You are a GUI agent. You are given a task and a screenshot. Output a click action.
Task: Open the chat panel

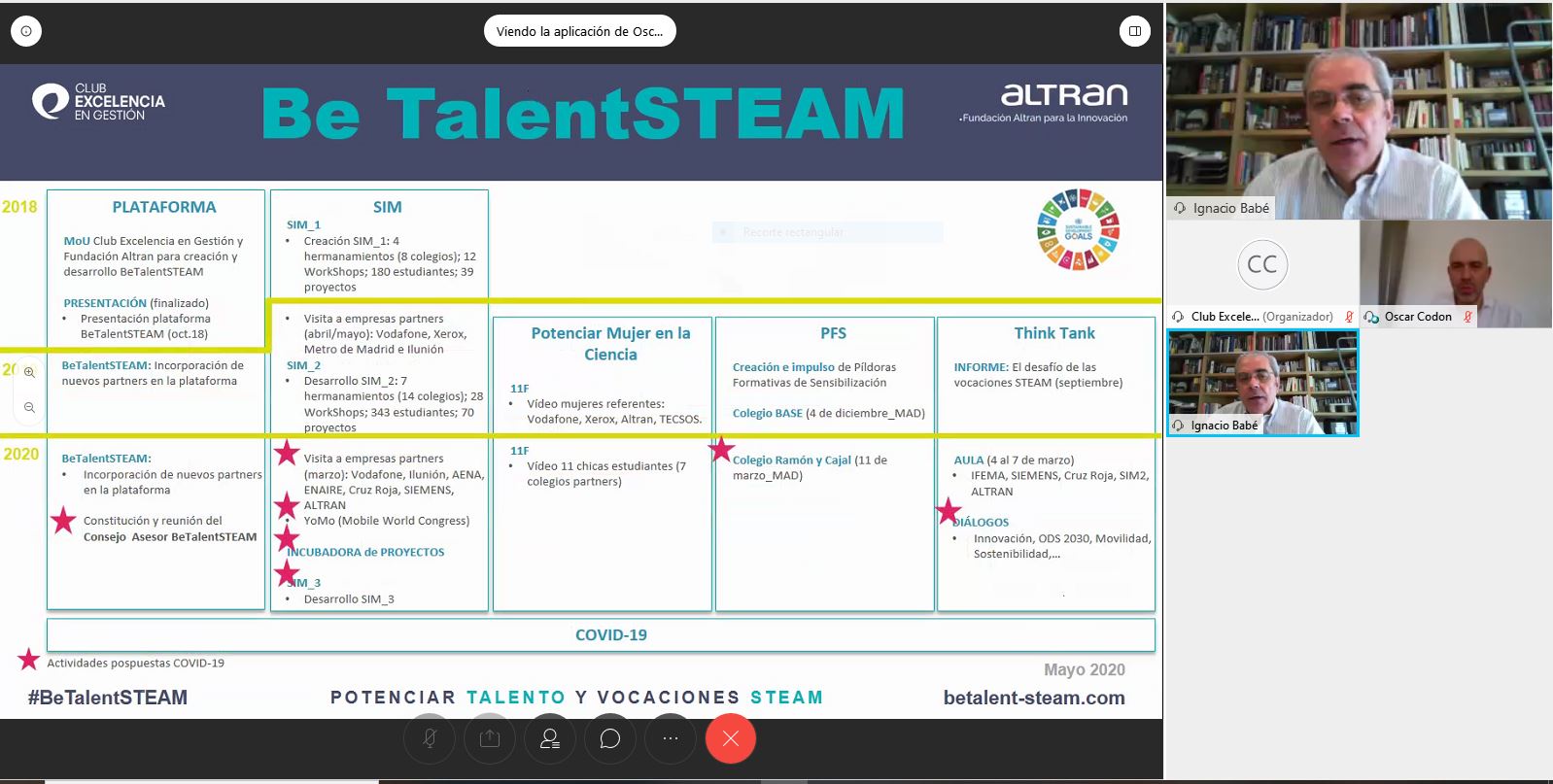pyautogui.click(x=610, y=739)
